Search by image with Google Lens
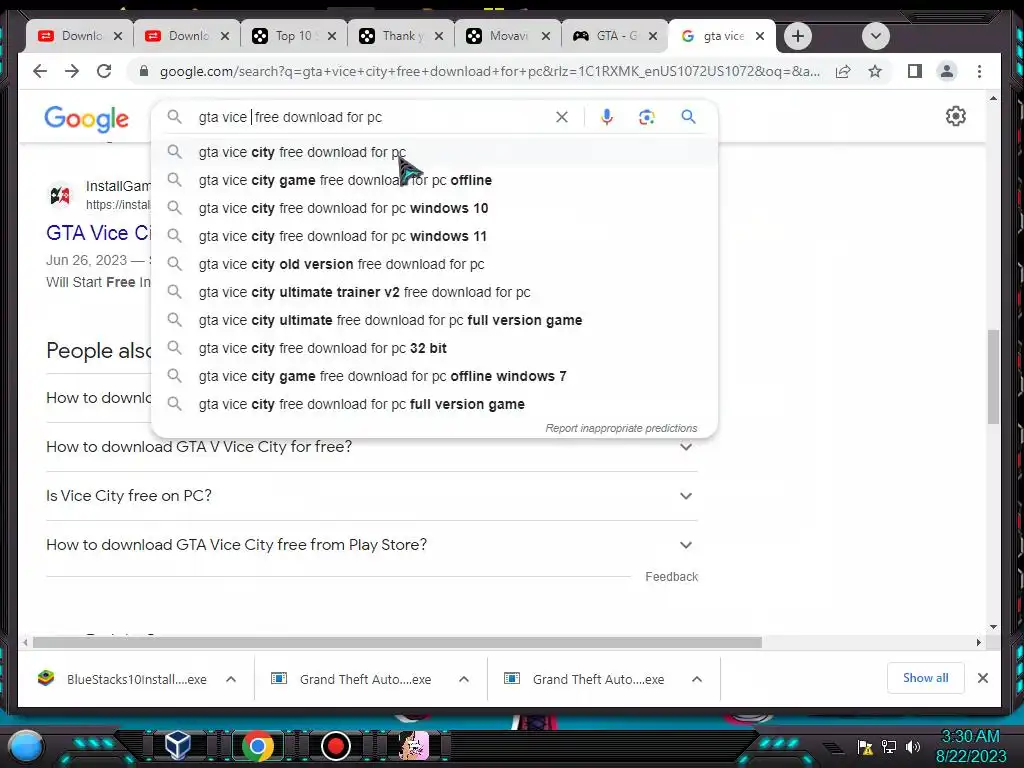 click(x=647, y=117)
